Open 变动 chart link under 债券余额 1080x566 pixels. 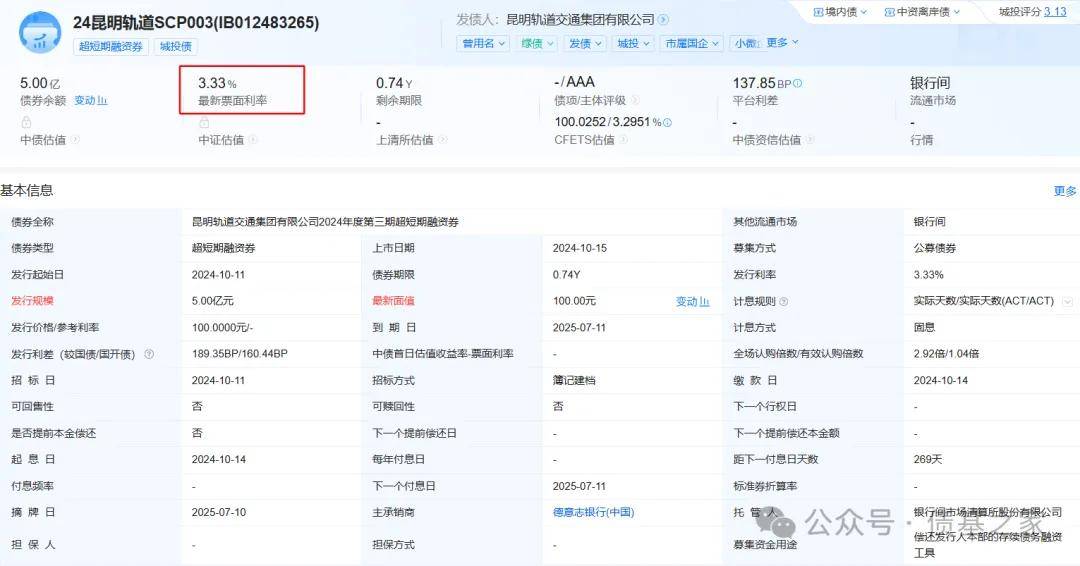coord(90,101)
